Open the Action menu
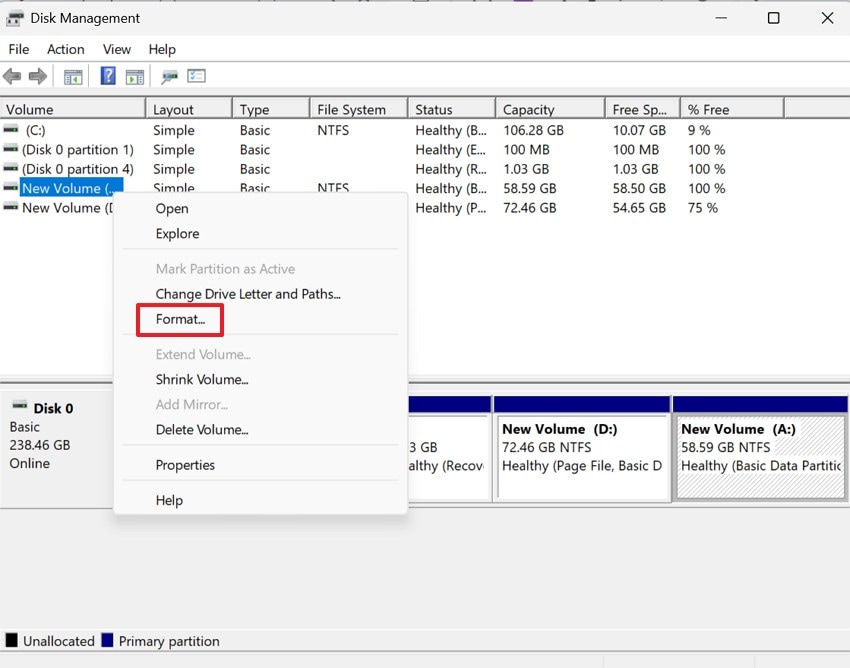 tap(65, 49)
